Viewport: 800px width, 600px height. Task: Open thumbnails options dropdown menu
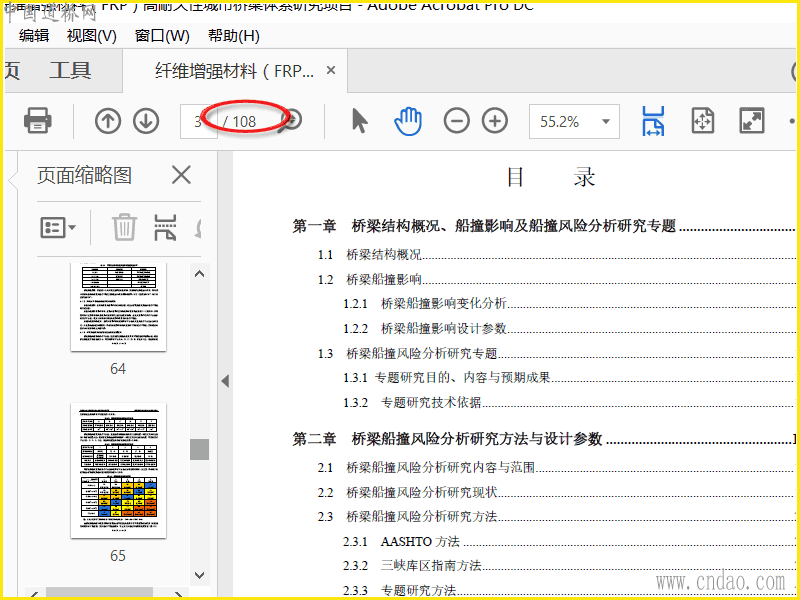(x=58, y=228)
